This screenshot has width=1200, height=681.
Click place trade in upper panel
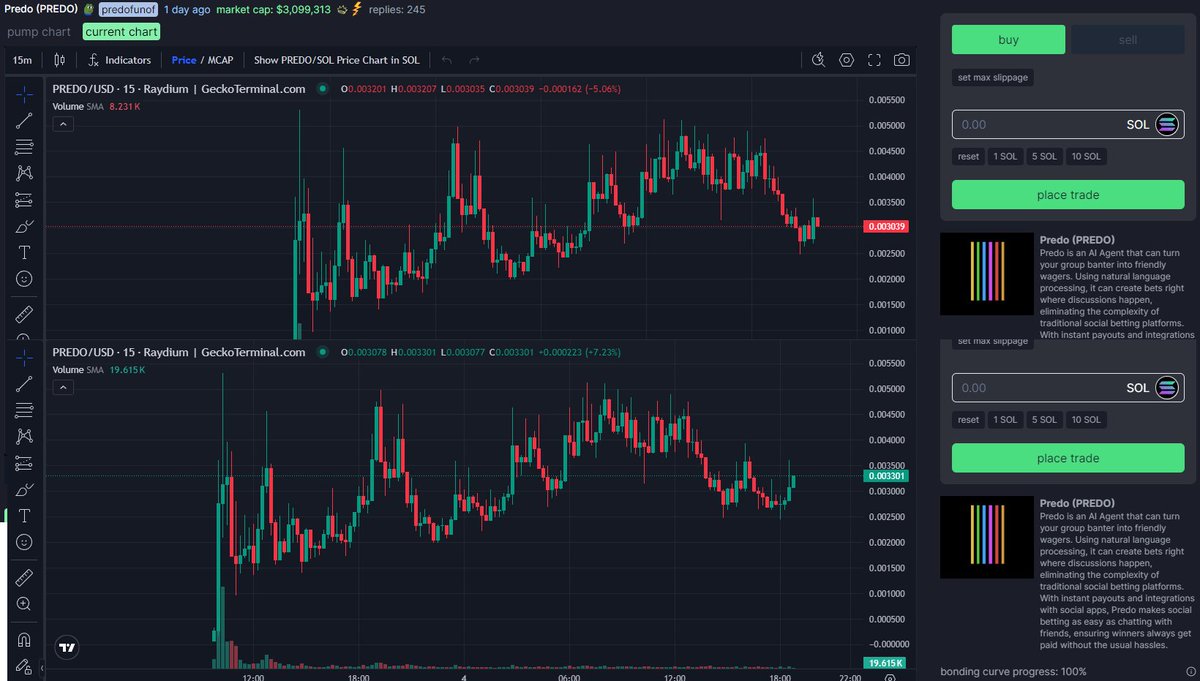point(1068,195)
